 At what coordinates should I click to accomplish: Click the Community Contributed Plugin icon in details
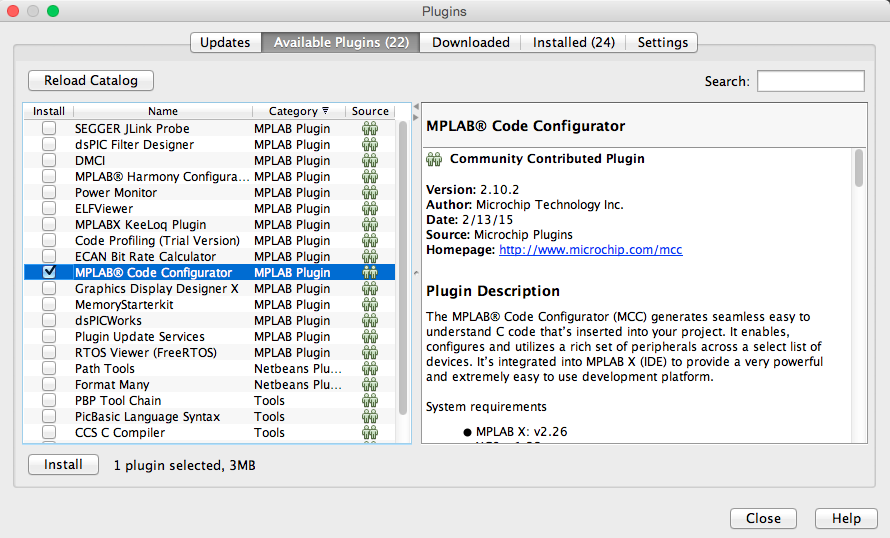click(x=434, y=159)
